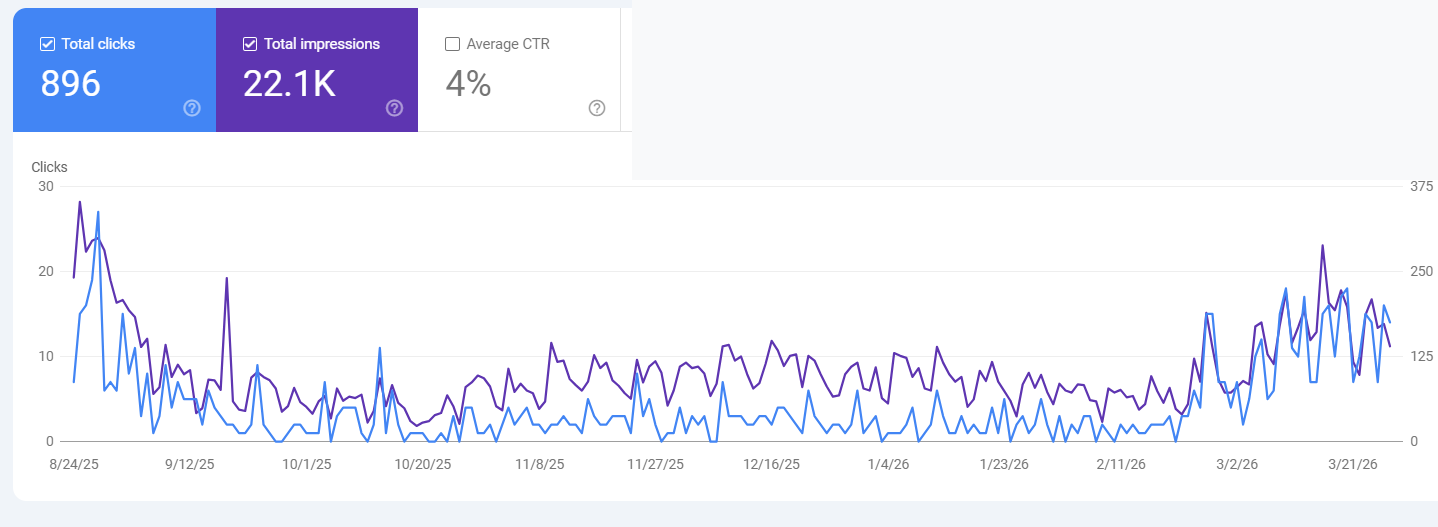
Task: Click the 2/11/26 date label
Action: pyautogui.click(x=1121, y=465)
